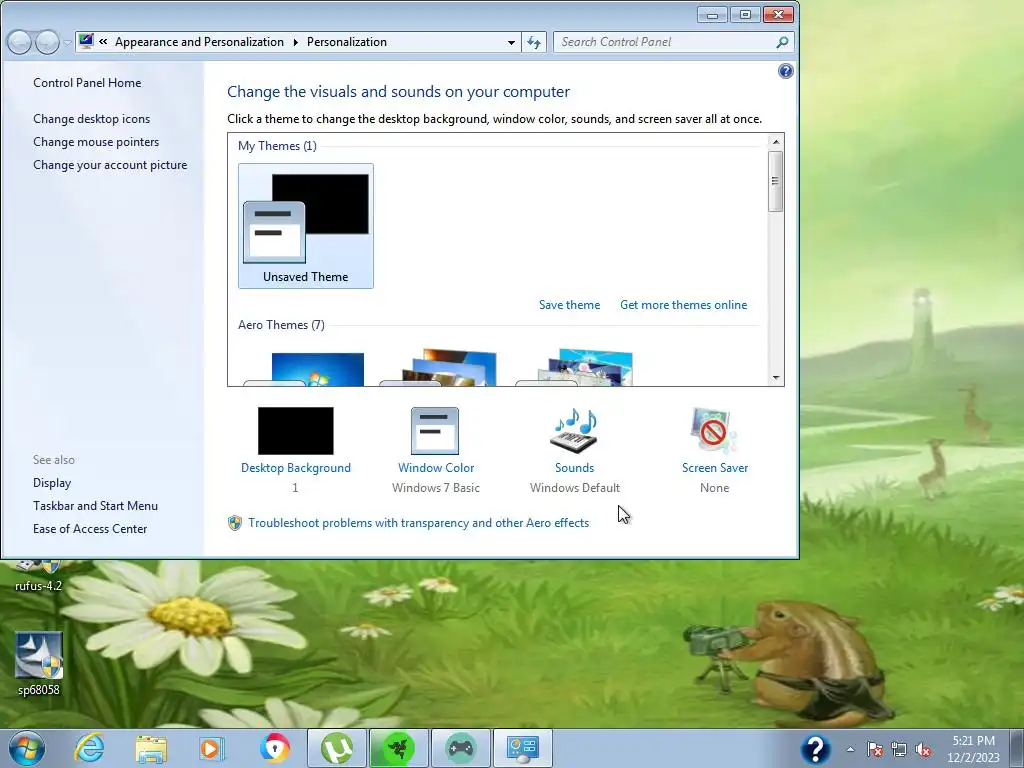Viewport: 1024px width, 768px height.
Task: Click the taskbar help question mark icon
Action: coord(816,749)
